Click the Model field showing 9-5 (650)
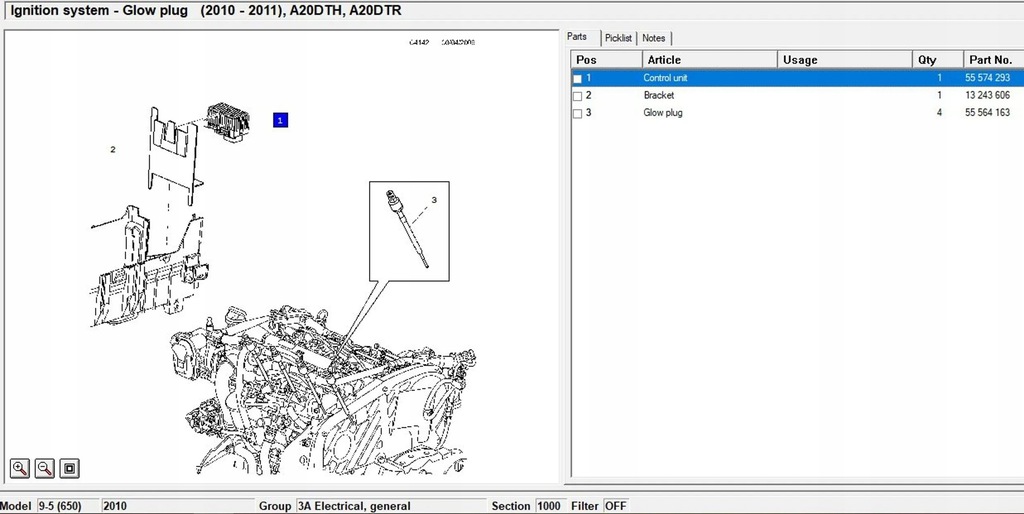Screen dimensions: 1024x514 pyautogui.click(x=68, y=506)
